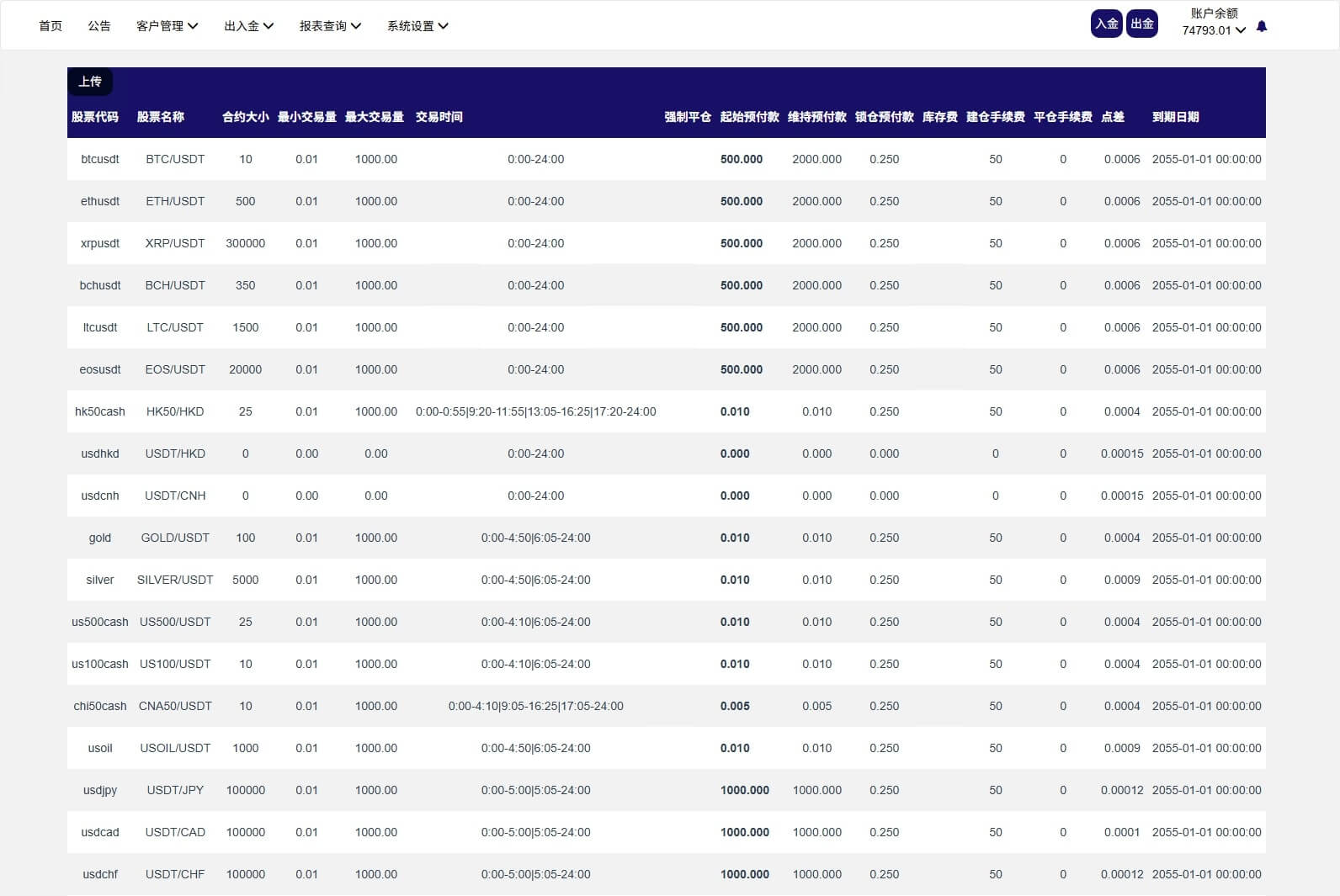The height and width of the screenshot is (896, 1340).
Task: Click the chi50cash trading time cell
Action: tap(536, 706)
